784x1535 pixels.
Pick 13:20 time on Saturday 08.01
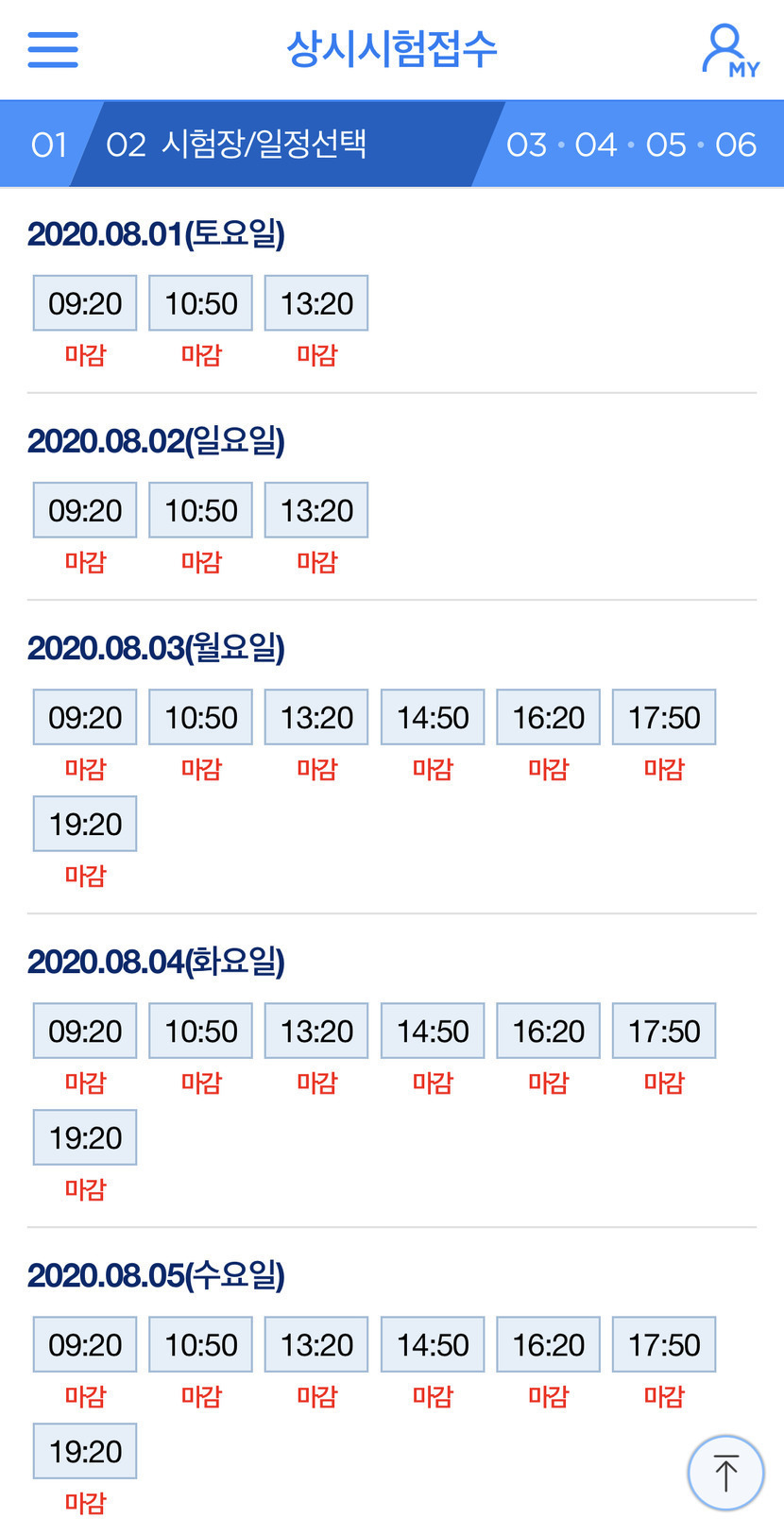coord(316,303)
